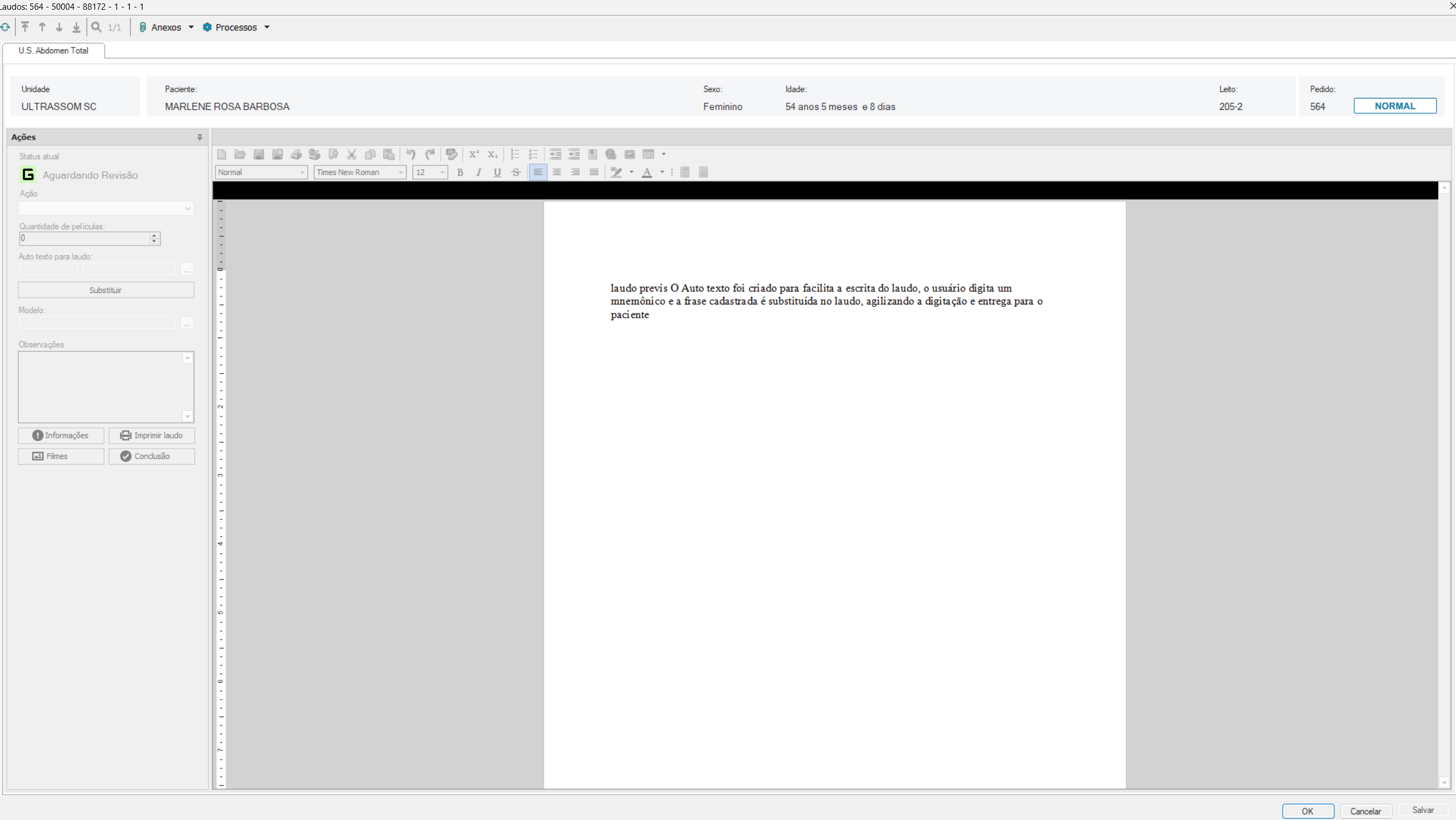Toggle bold formatting
The width and height of the screenshot is (1456, 820).
460,172
